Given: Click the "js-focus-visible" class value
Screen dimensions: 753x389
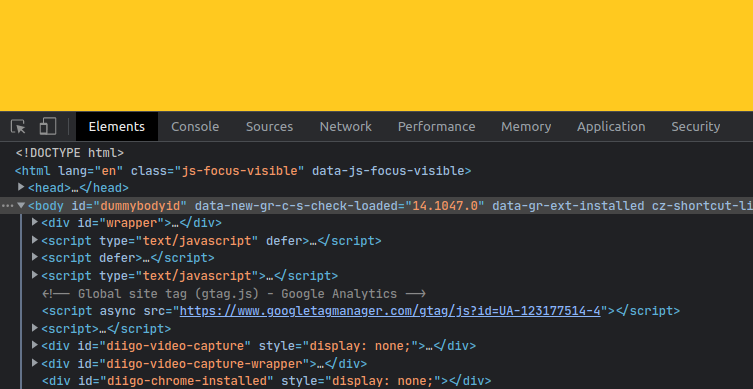Looking at the screenshot, I should (x=240, y=171).
